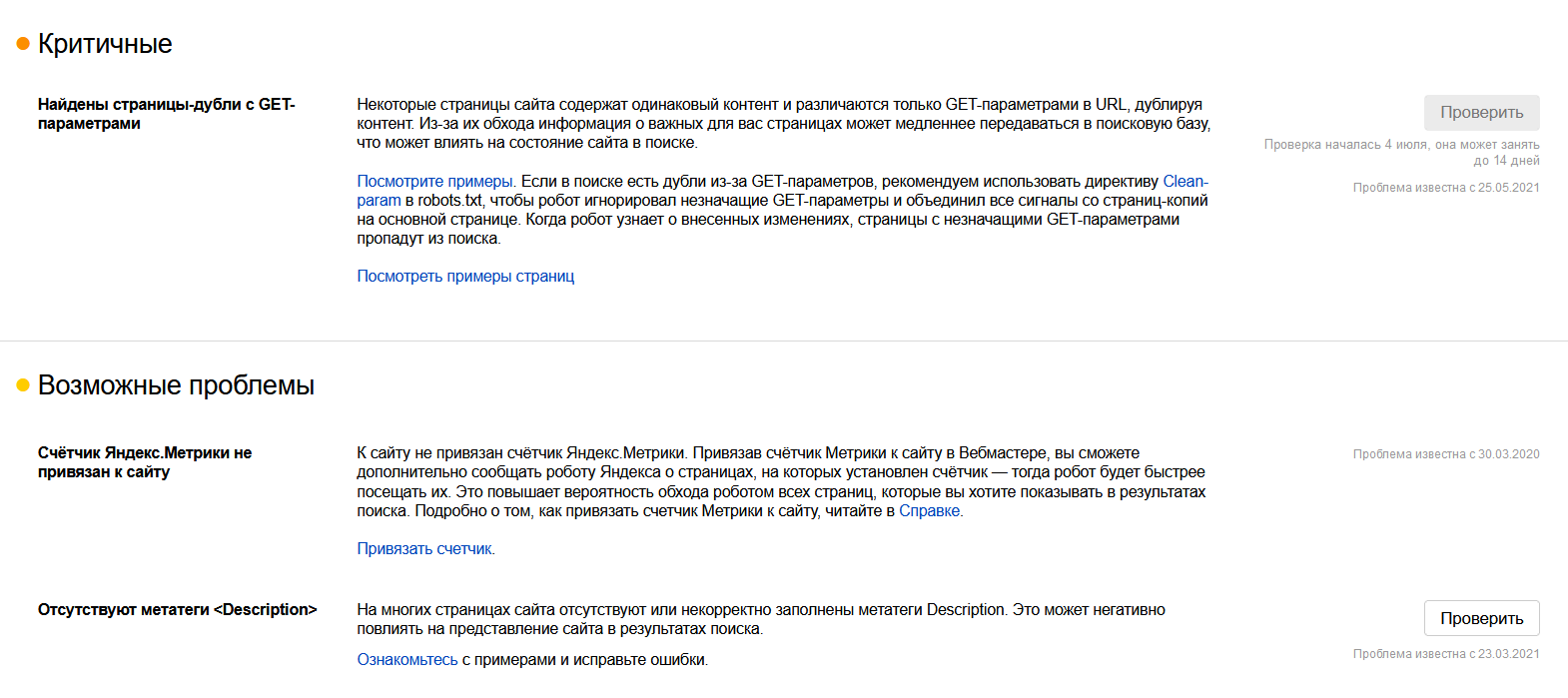Screen dimensions: 1568x698
Task: Click the Счётчик Яндекс.Метрики issue title
Action: tap(145, 462)
